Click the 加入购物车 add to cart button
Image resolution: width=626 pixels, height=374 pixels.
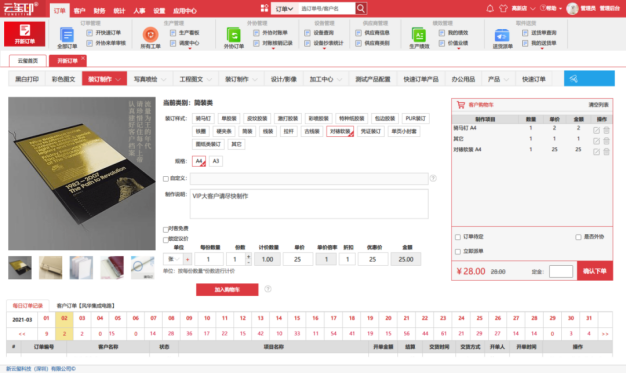(227, 289)
